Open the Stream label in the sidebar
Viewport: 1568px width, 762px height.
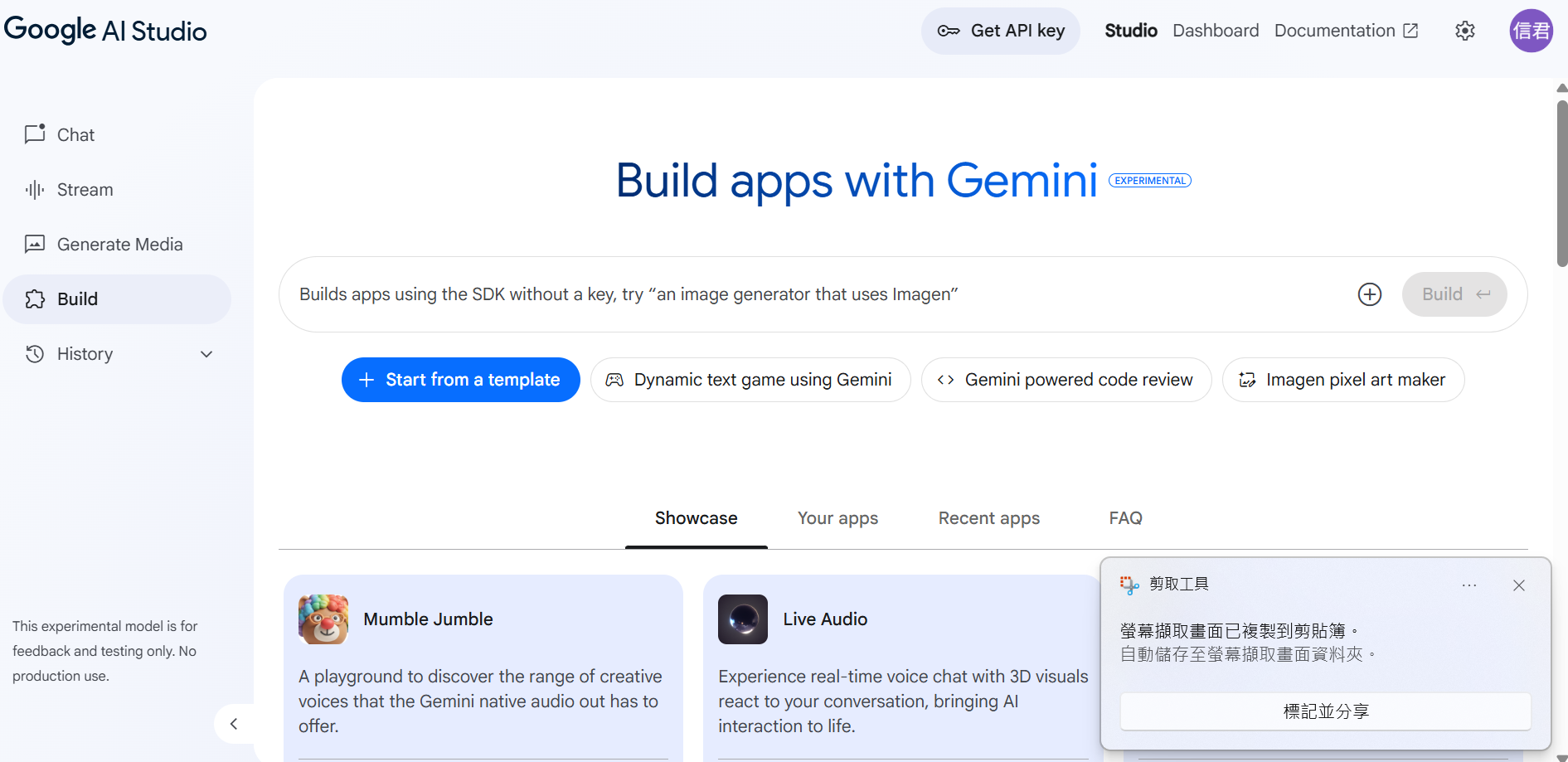(x=85, y=190)
